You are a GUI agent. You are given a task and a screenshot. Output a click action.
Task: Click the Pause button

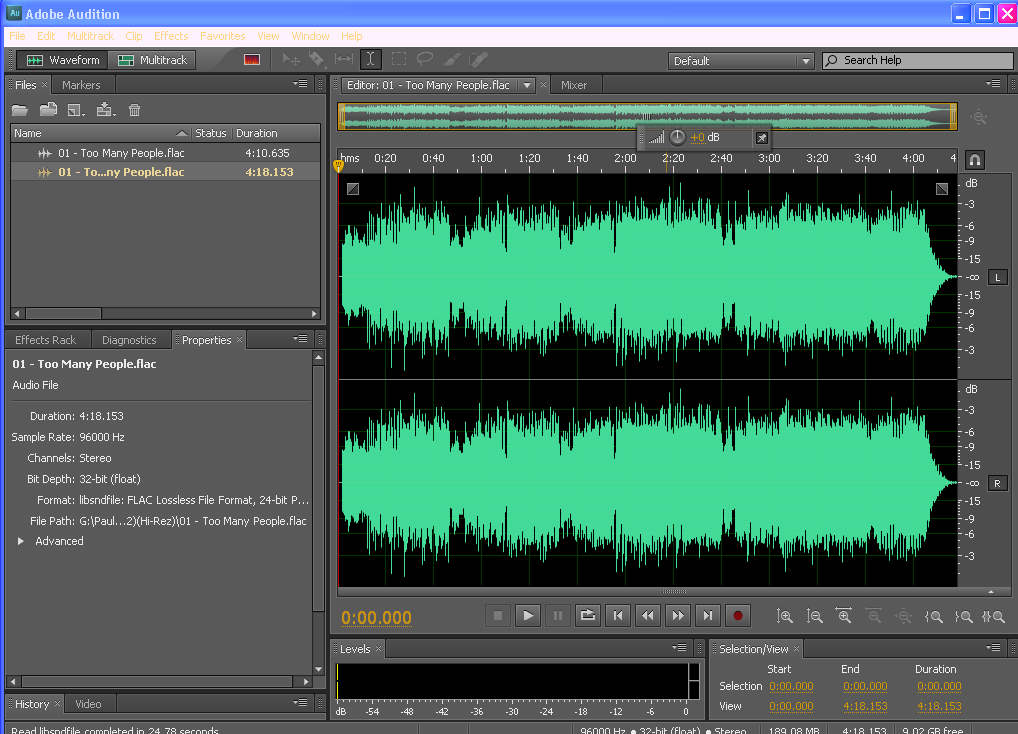tap(558, 616)
